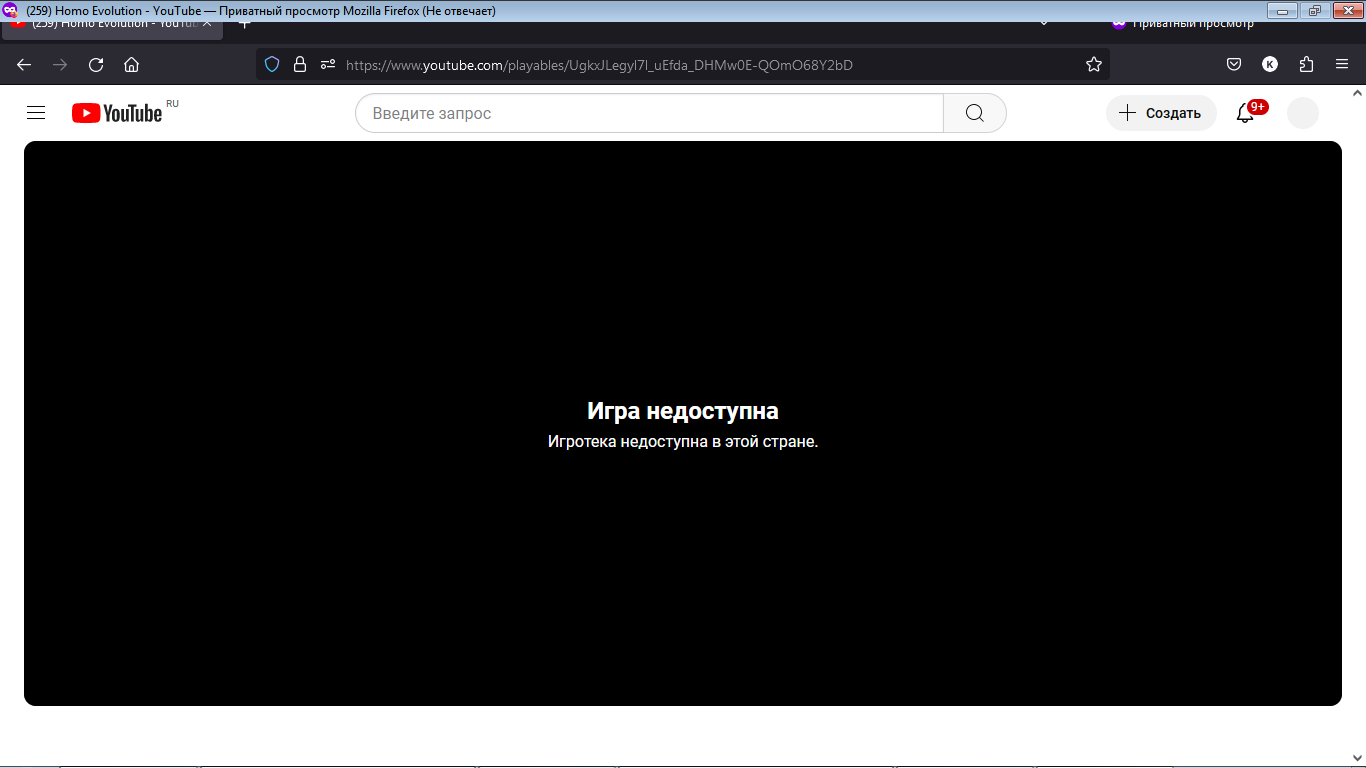1366x768 pixels.
Task: Open the YouTube account avatar
Action: pos(1303,113)
